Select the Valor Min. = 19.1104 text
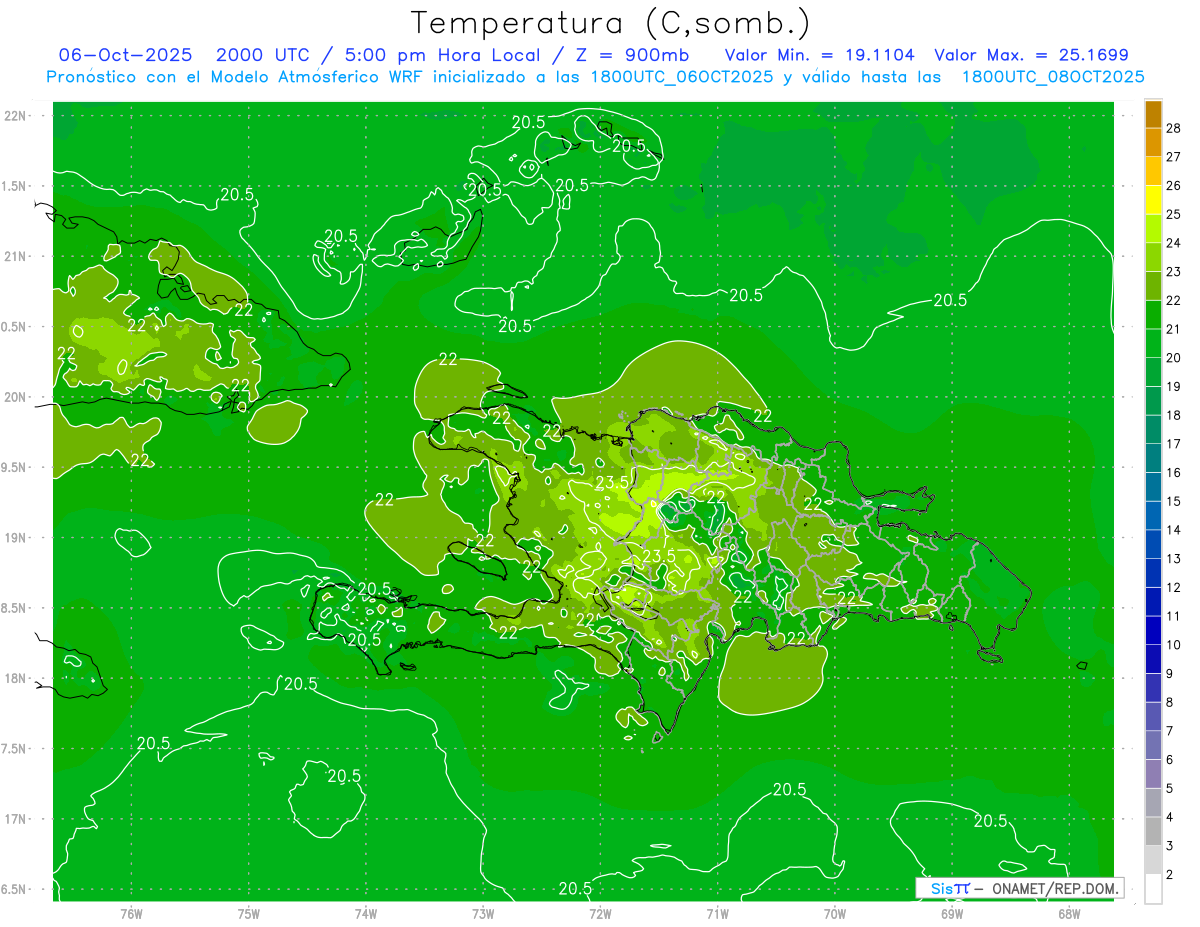Viewport: 1200px width, 927px height. point(819,55)
